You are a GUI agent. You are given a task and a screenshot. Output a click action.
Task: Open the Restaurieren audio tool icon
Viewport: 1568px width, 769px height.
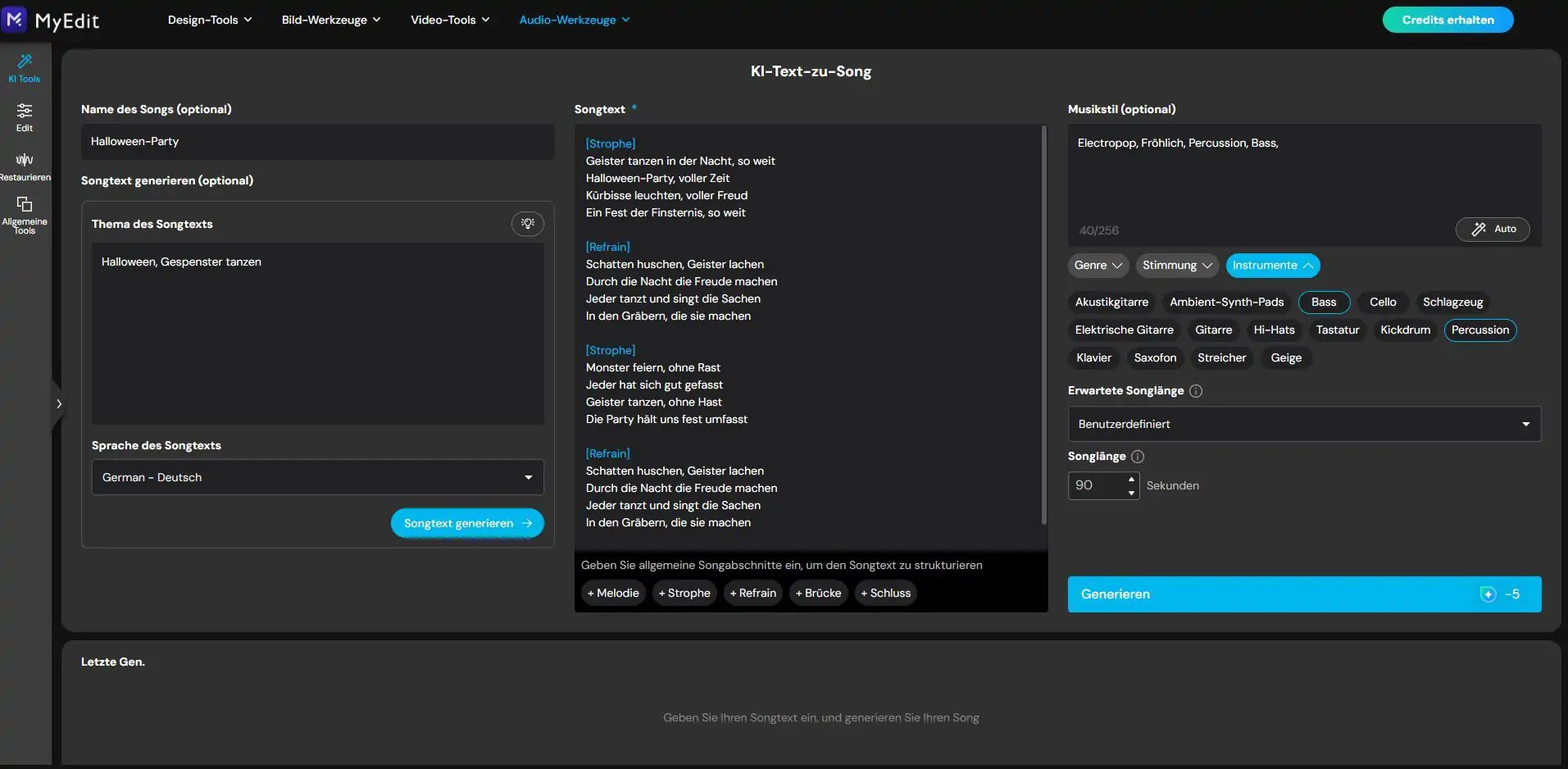pyautogui.click(x=25, y=166)
